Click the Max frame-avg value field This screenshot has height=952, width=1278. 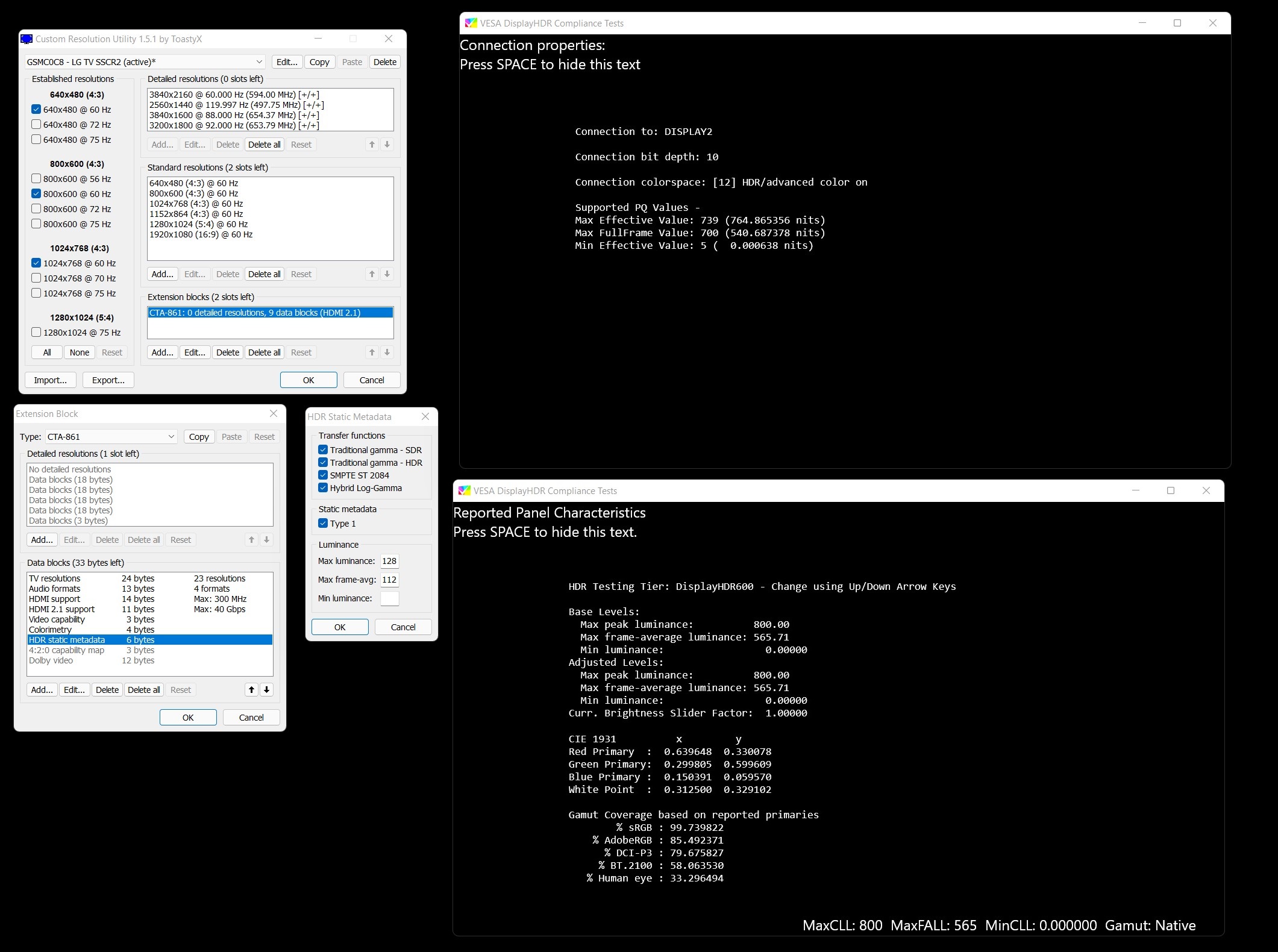pos(390,580)
